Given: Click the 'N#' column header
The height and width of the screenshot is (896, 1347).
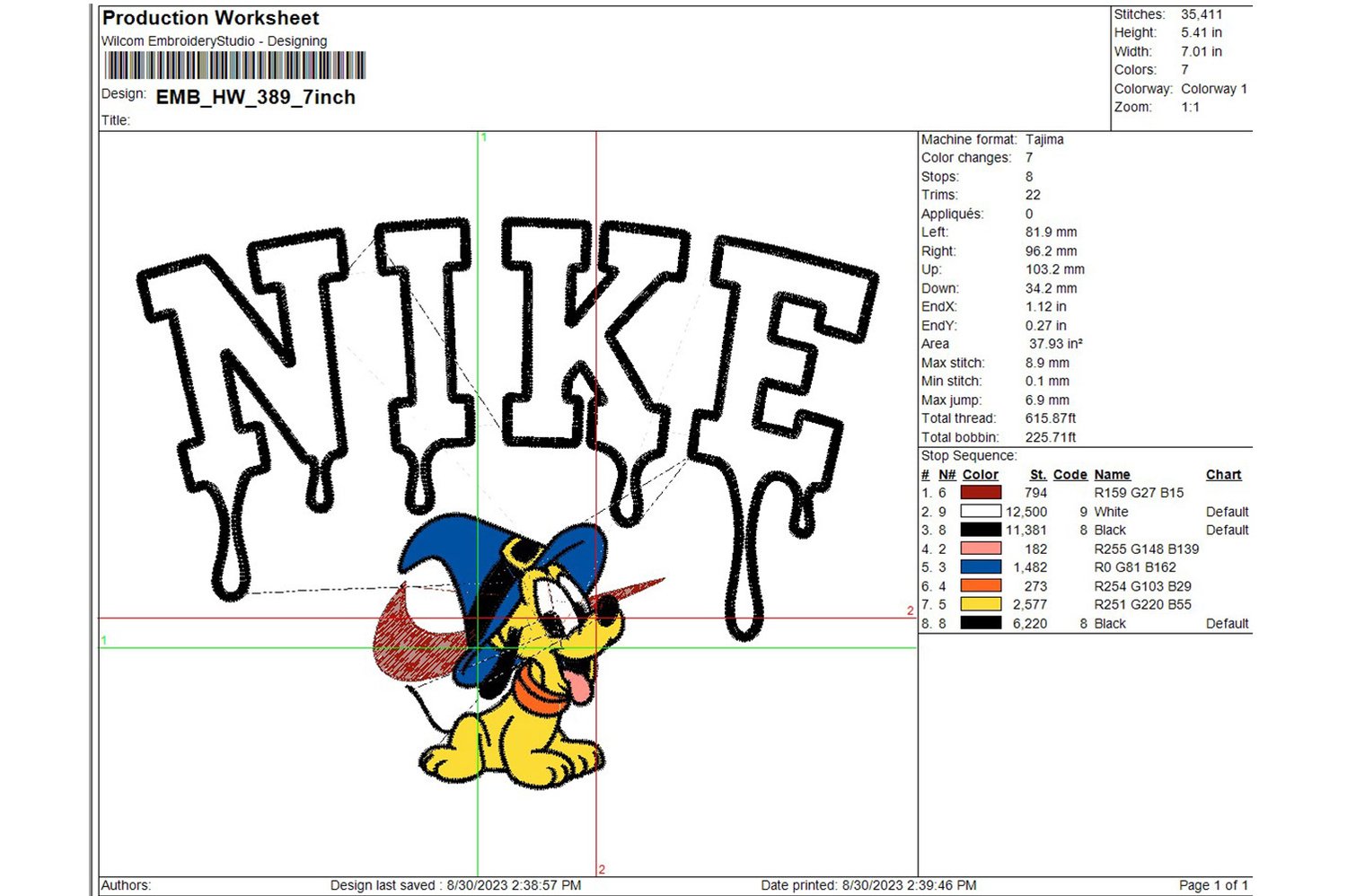Looking at the screenshot, I should pyautogui.click(x=947, y=475).
